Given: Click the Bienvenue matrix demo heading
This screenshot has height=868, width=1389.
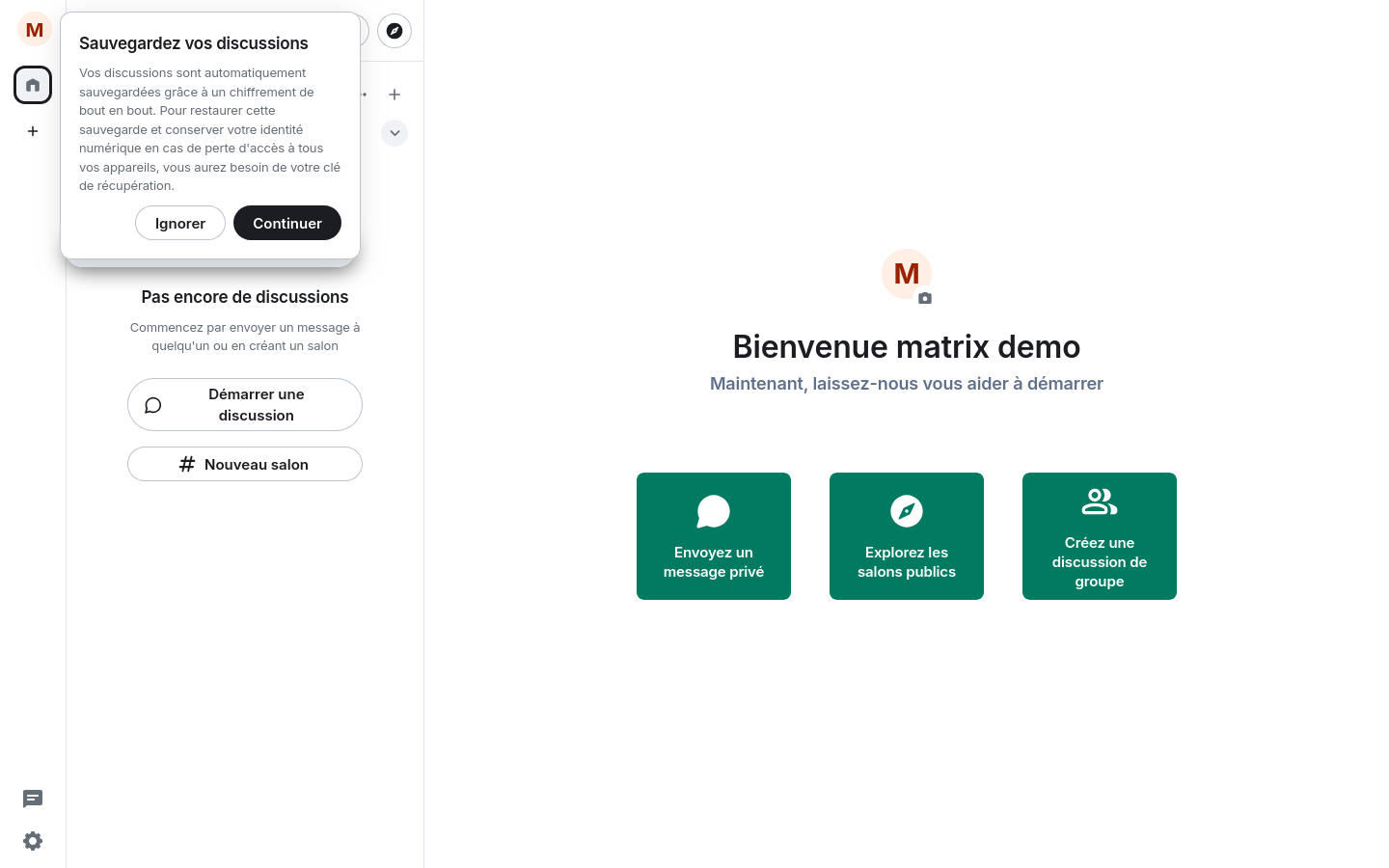Looking at the screenshot, I should click(x=907, y=346).
